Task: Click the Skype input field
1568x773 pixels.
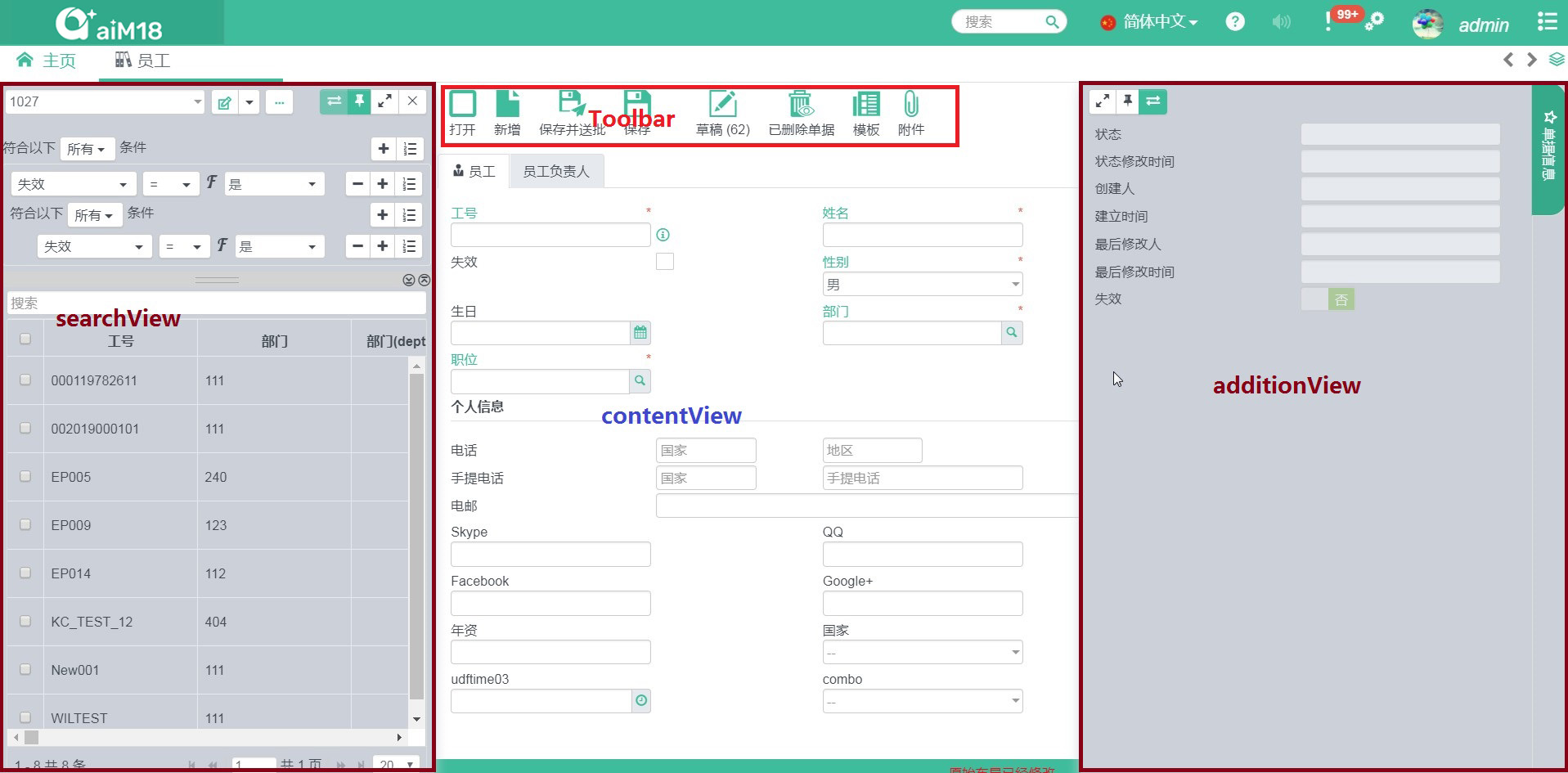Action: tap(550, 555)
